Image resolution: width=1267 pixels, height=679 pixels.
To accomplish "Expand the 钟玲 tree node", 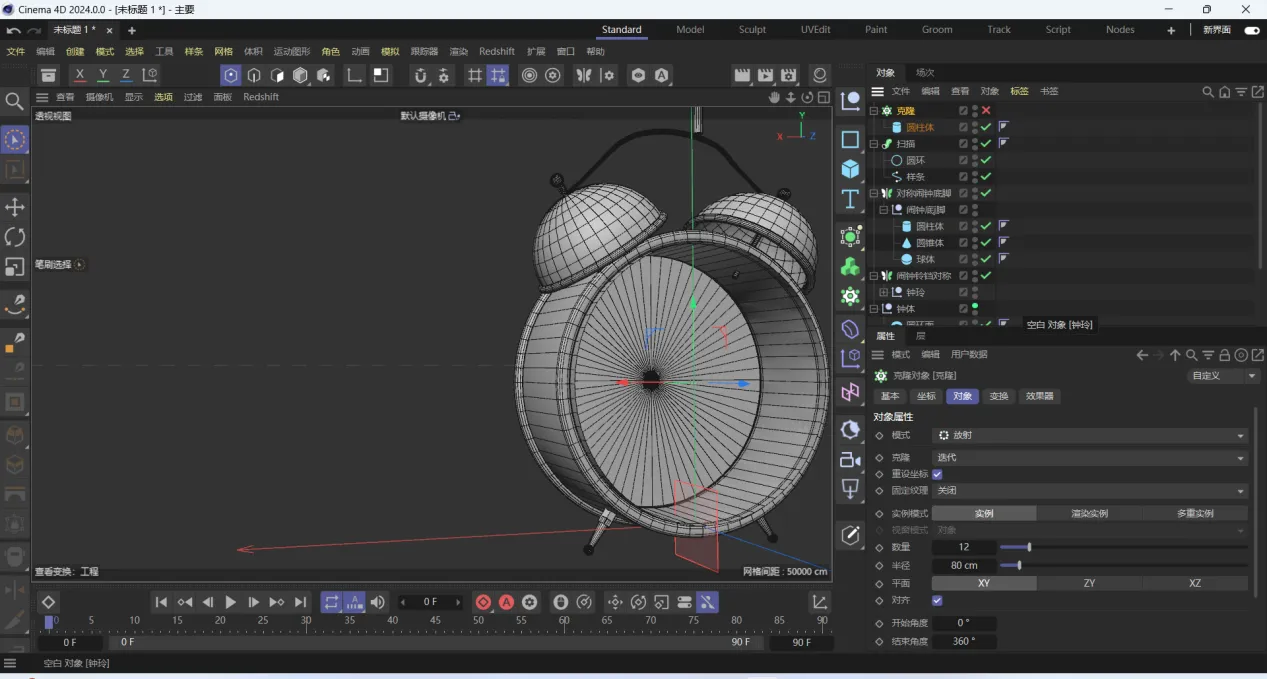I will tap(883, 293).
